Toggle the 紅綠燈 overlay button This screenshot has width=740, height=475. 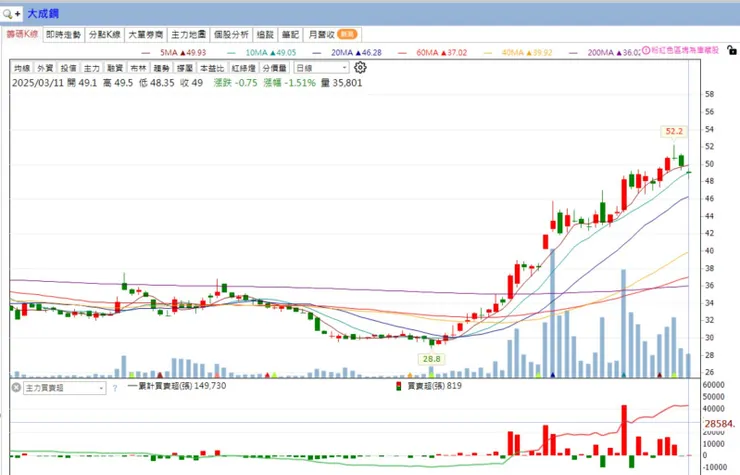[x=244, y=68]
